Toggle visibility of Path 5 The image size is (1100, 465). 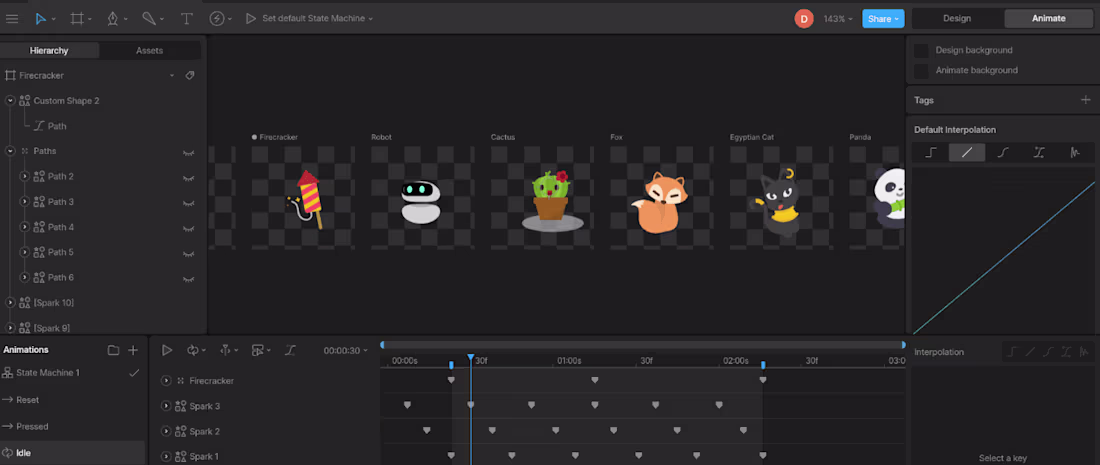[x=188, y=252]
